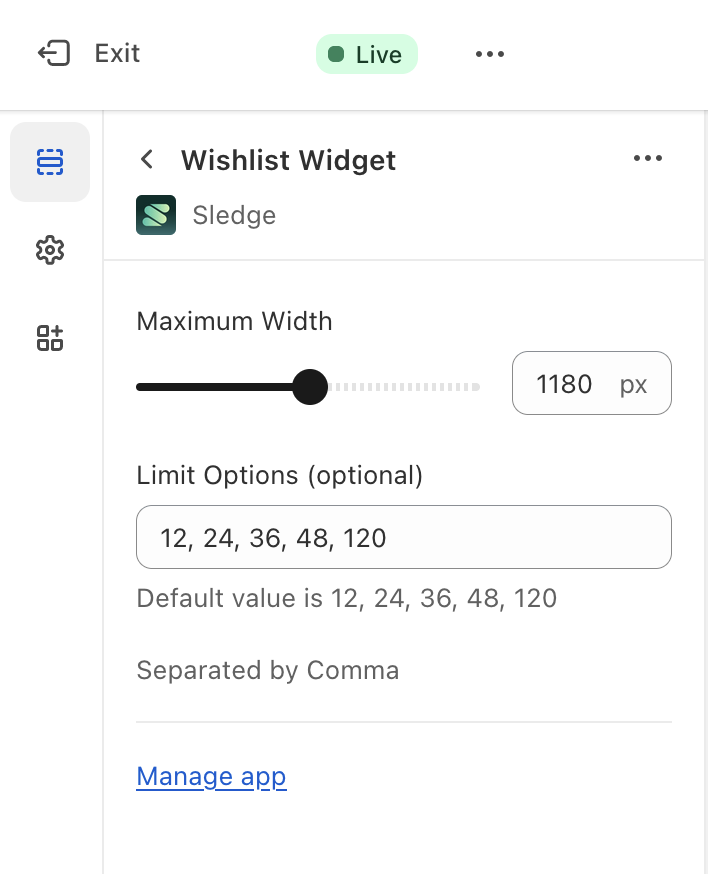Open the Manage app link
The width and height of the screenshot is (708, 874).
click(x=211, y=776)
